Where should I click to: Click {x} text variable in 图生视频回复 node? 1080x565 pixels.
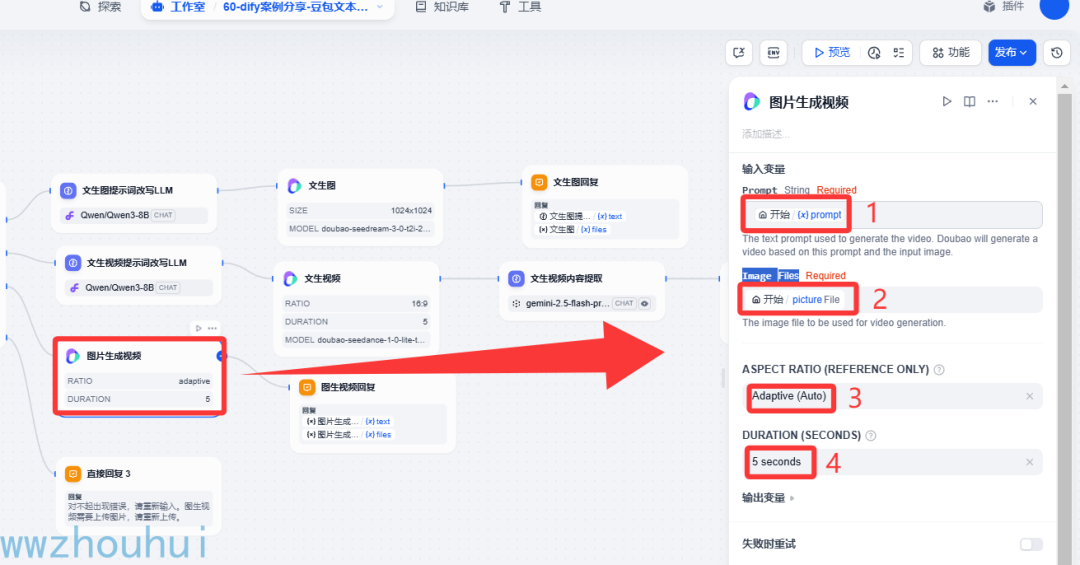(377, 422)
